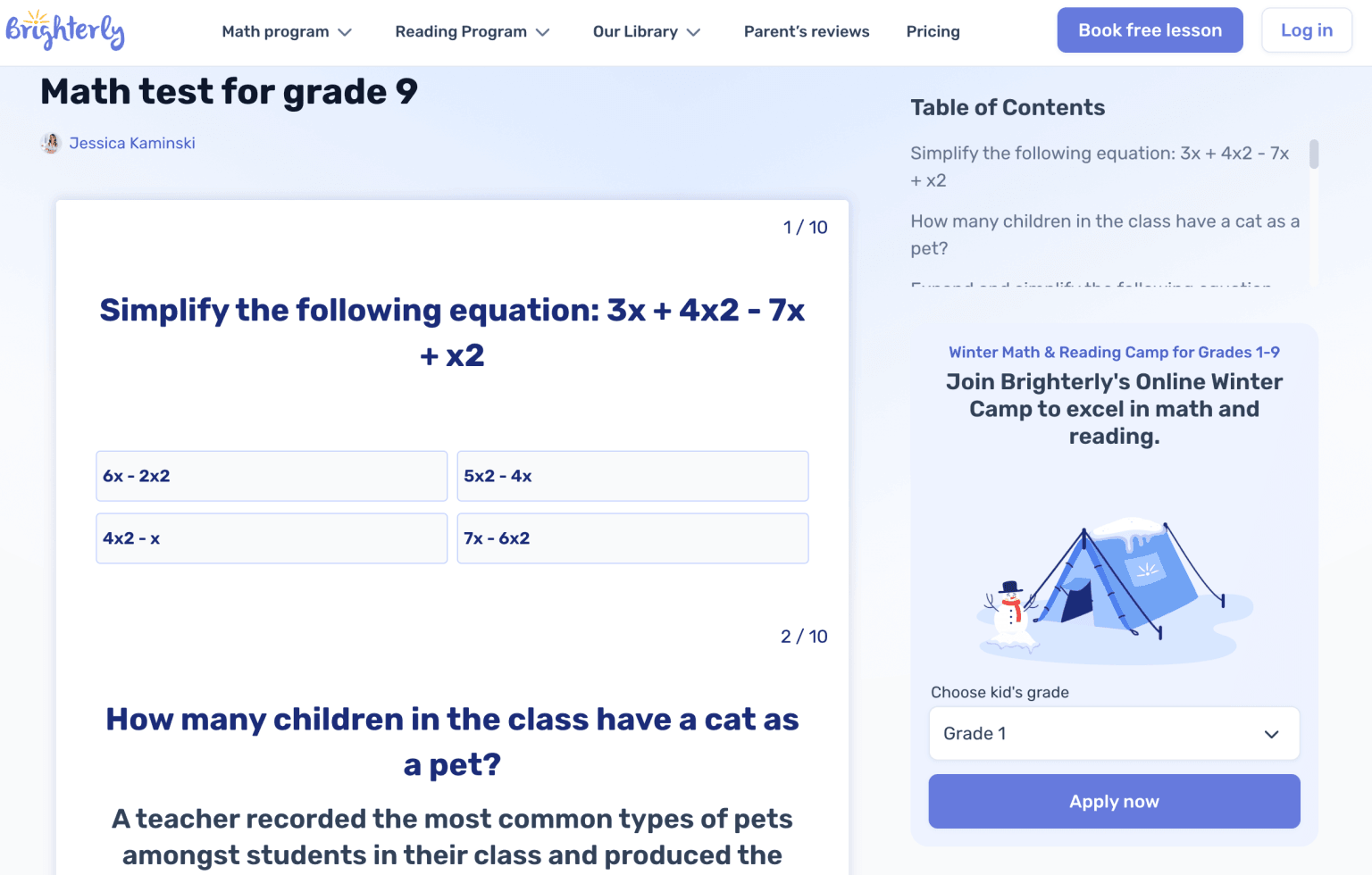Click the Parent's reviews menu item

[807, 31]
